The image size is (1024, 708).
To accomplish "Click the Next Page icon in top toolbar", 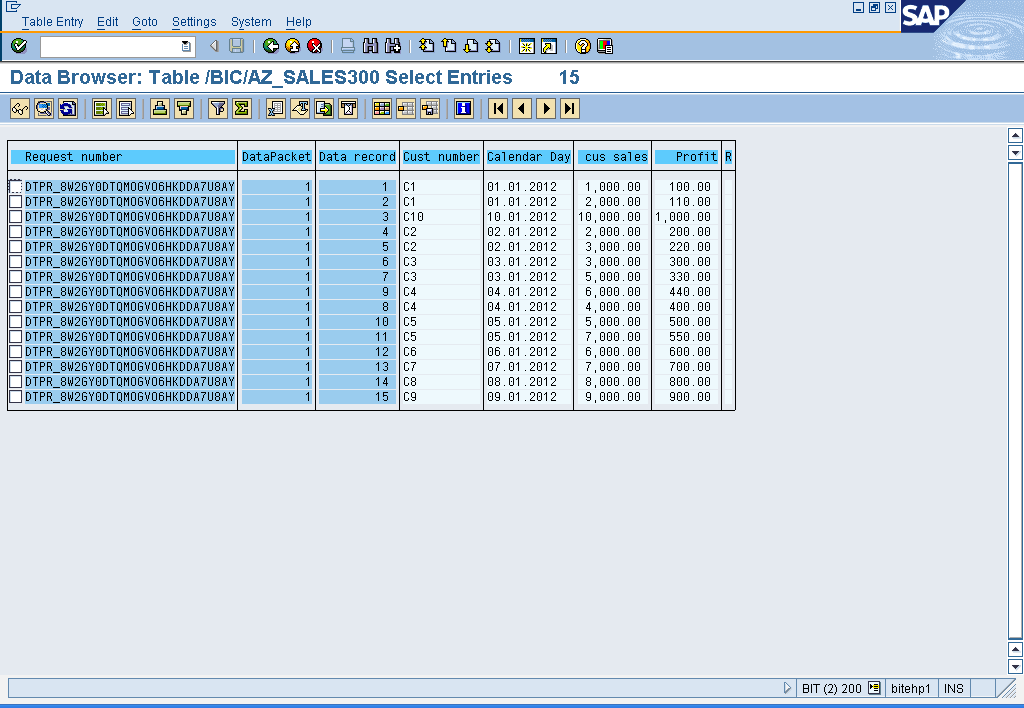I will pos(471,46).
